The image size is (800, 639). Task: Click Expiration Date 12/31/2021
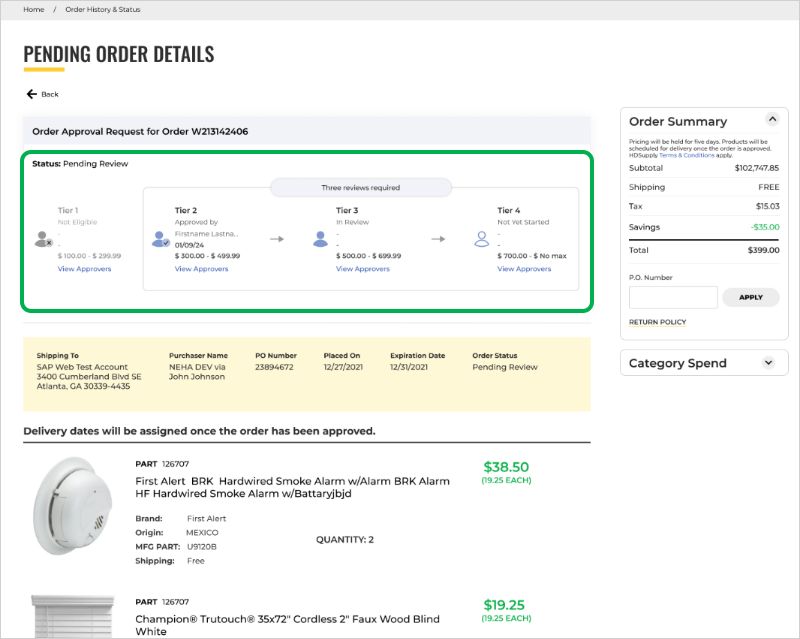tap(409, 367)
